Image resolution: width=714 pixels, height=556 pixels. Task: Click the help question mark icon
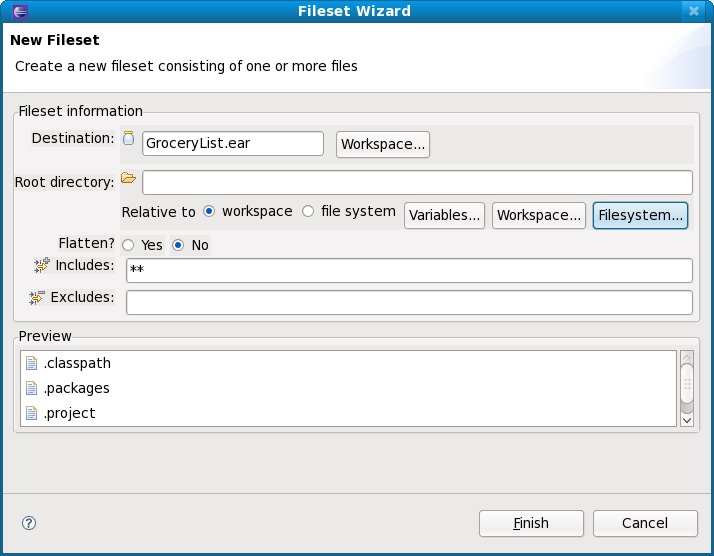29,523
